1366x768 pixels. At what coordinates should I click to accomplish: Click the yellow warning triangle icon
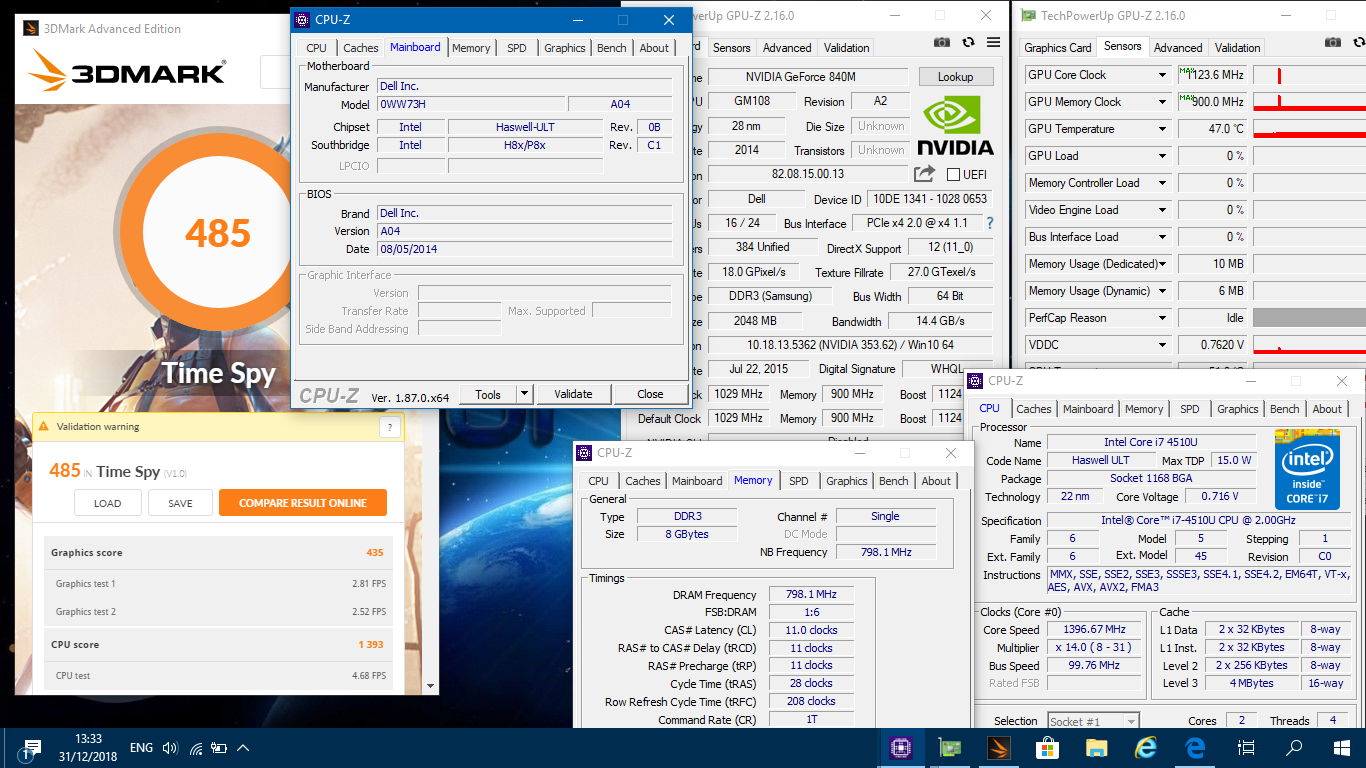click(x=43, y=427)
